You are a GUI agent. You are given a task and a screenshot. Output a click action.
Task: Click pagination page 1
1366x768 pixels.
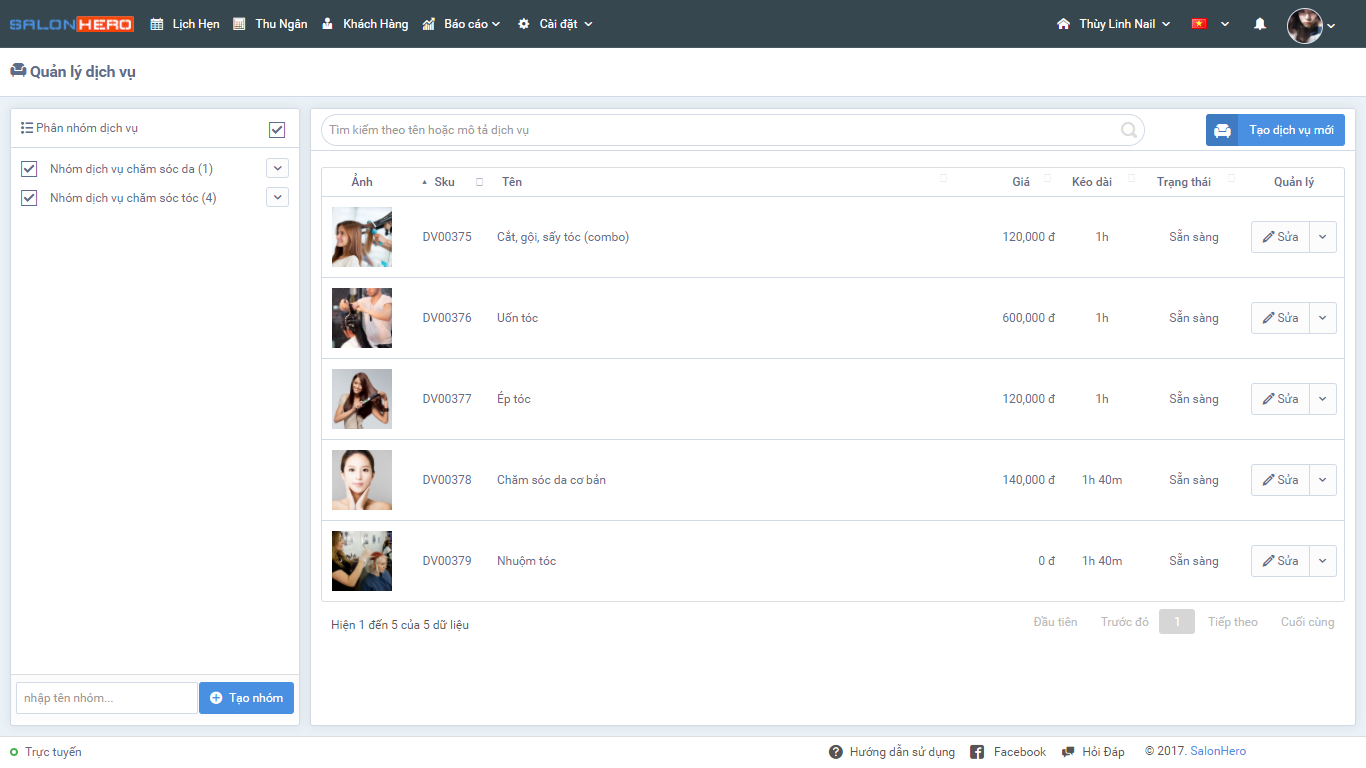(1177, 622)
